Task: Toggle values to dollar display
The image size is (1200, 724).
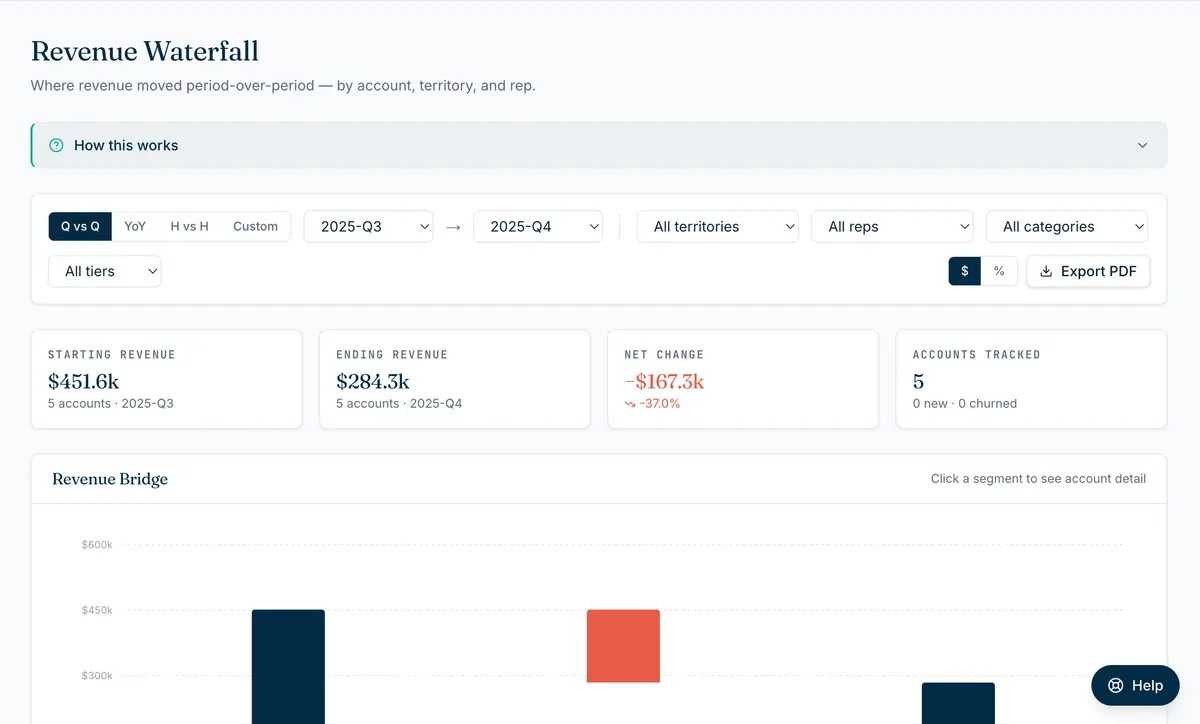Action: [x=965, y=271]
